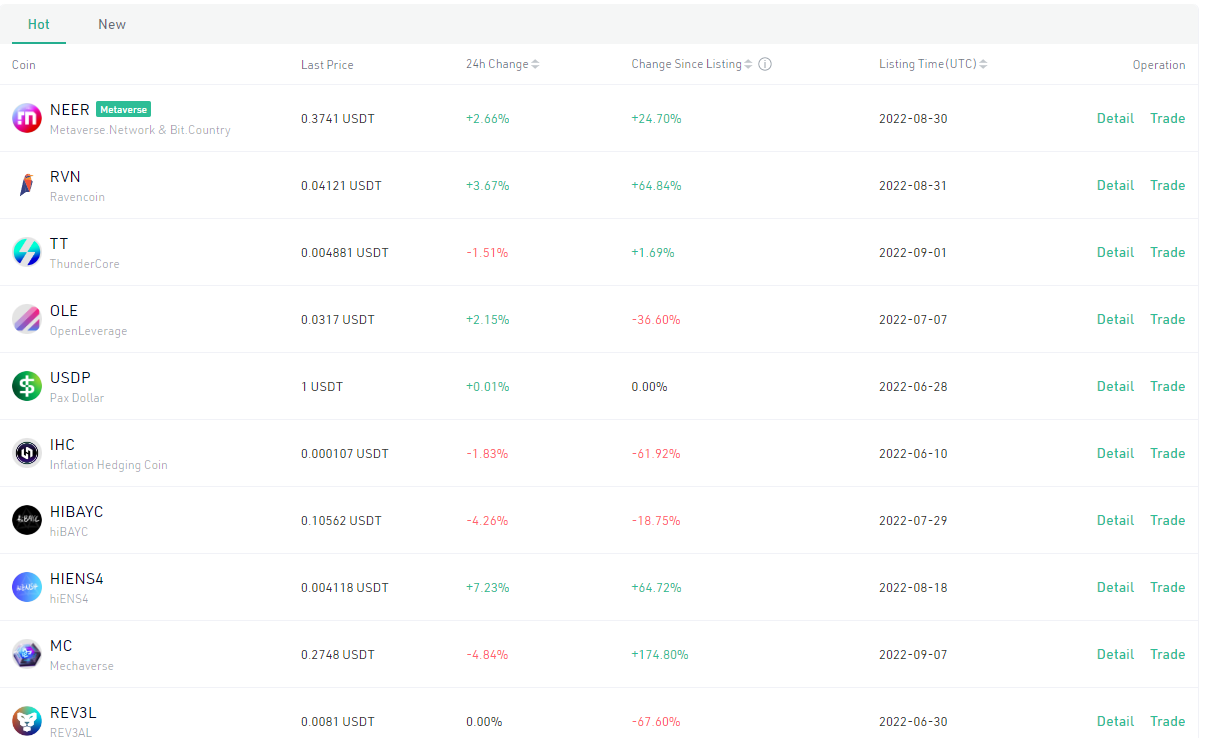Click the USDP Pax Dollar logo icon
The image size is (1228, 738).
27,386
